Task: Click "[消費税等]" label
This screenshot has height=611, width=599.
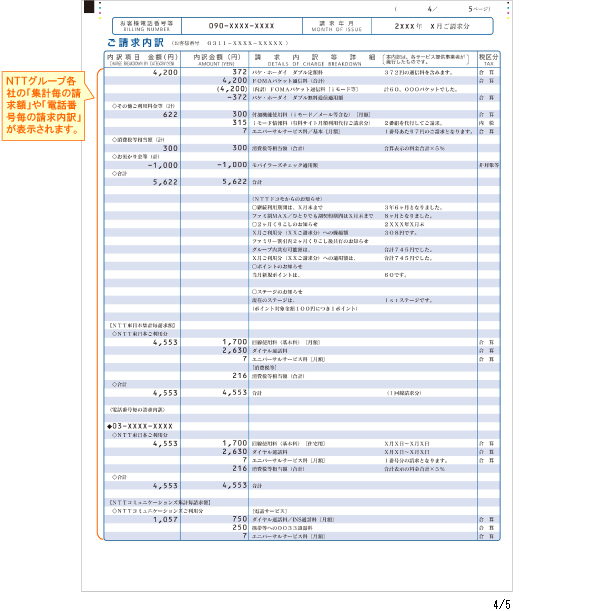Action: pyautogui.click(x=264, y=368)
